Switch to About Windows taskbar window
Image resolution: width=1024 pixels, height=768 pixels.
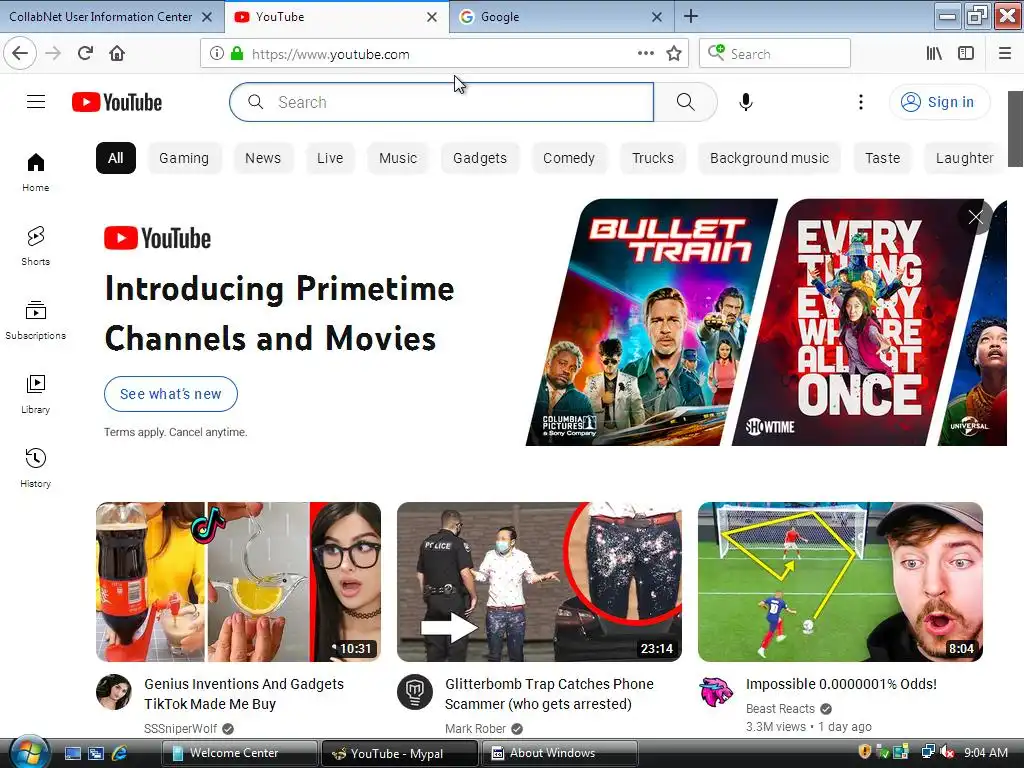(x=559, y=753)
